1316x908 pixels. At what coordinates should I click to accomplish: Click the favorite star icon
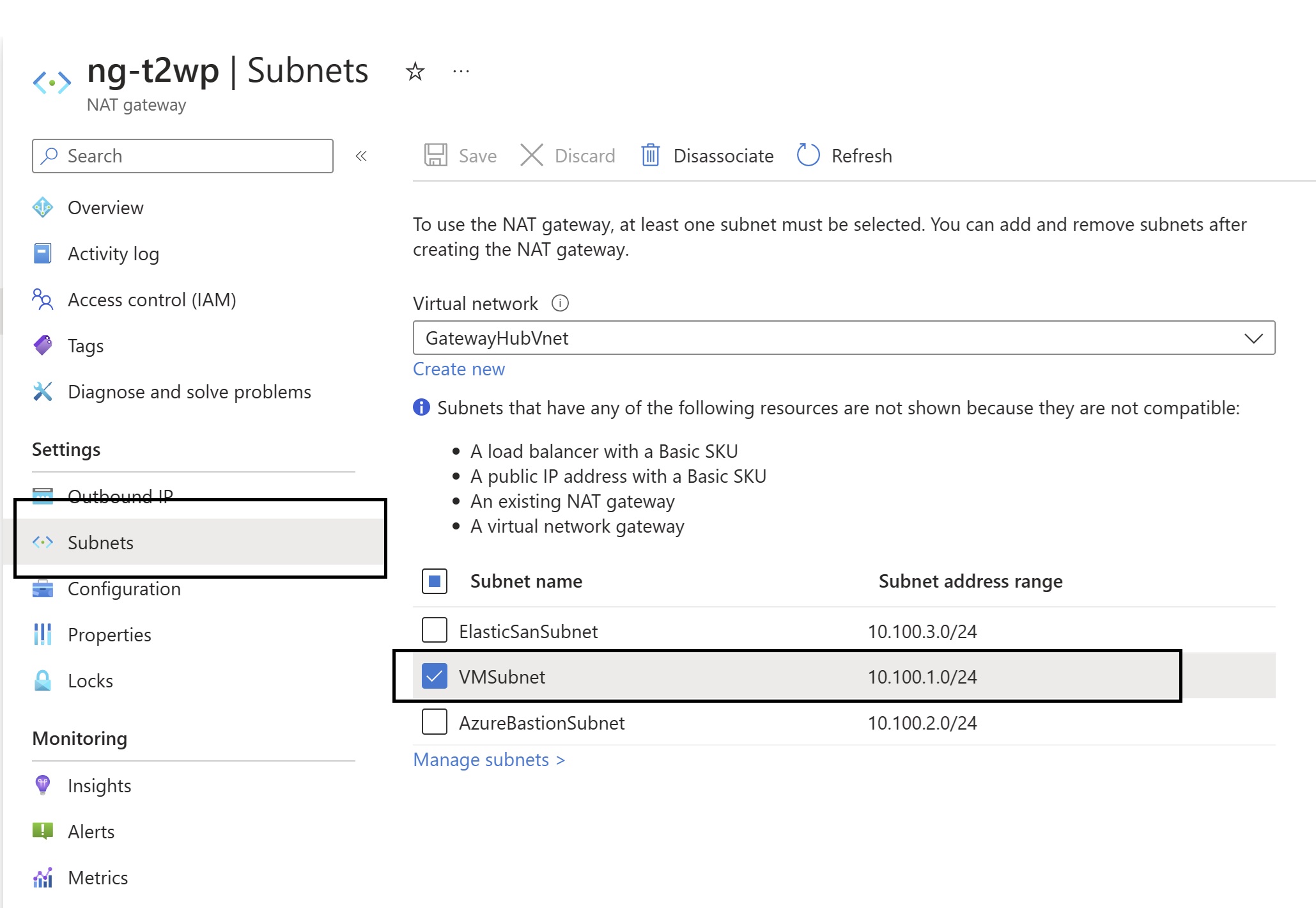[x=415, y=71]
